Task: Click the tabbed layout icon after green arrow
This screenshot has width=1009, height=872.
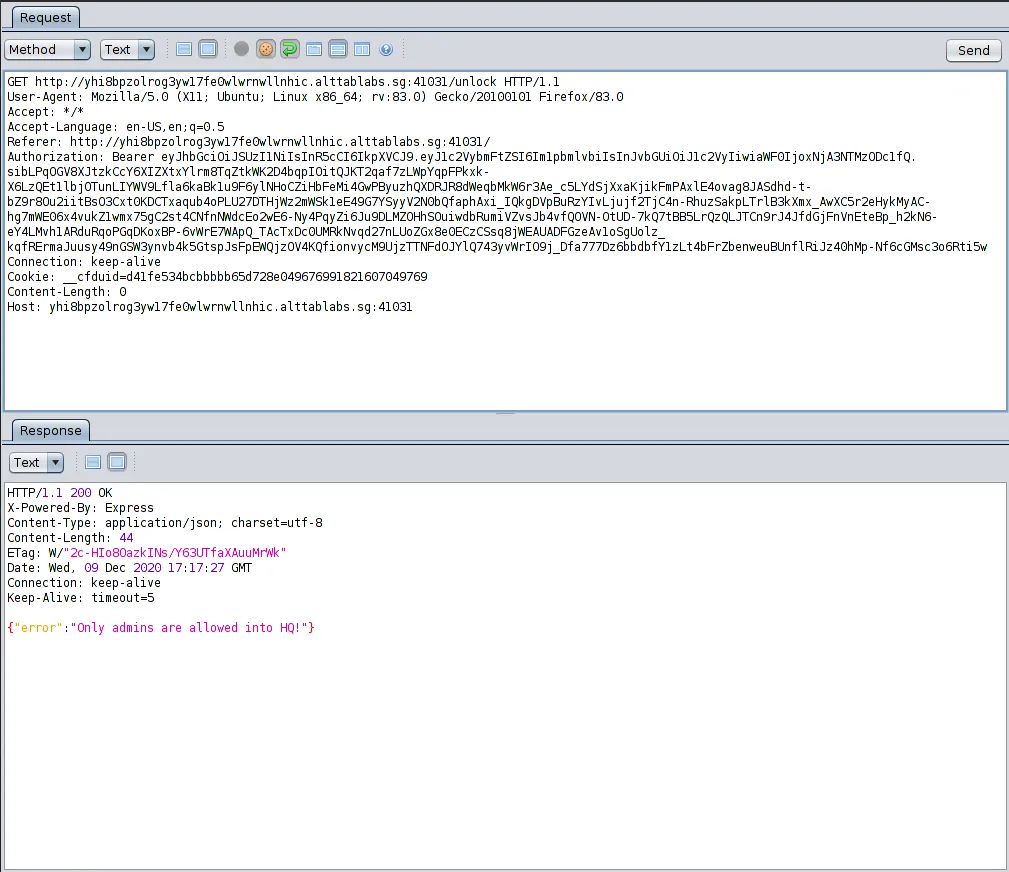Action: (x=314, y=49)
